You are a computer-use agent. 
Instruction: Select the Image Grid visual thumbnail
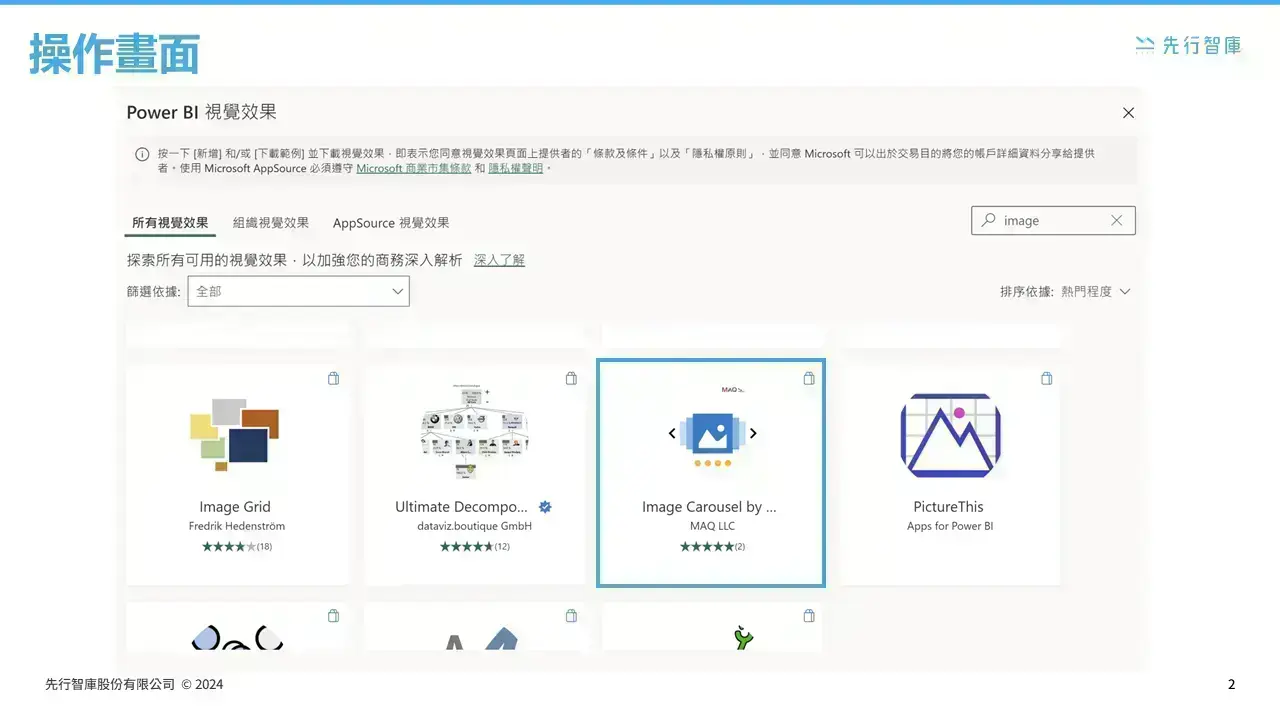235,434
